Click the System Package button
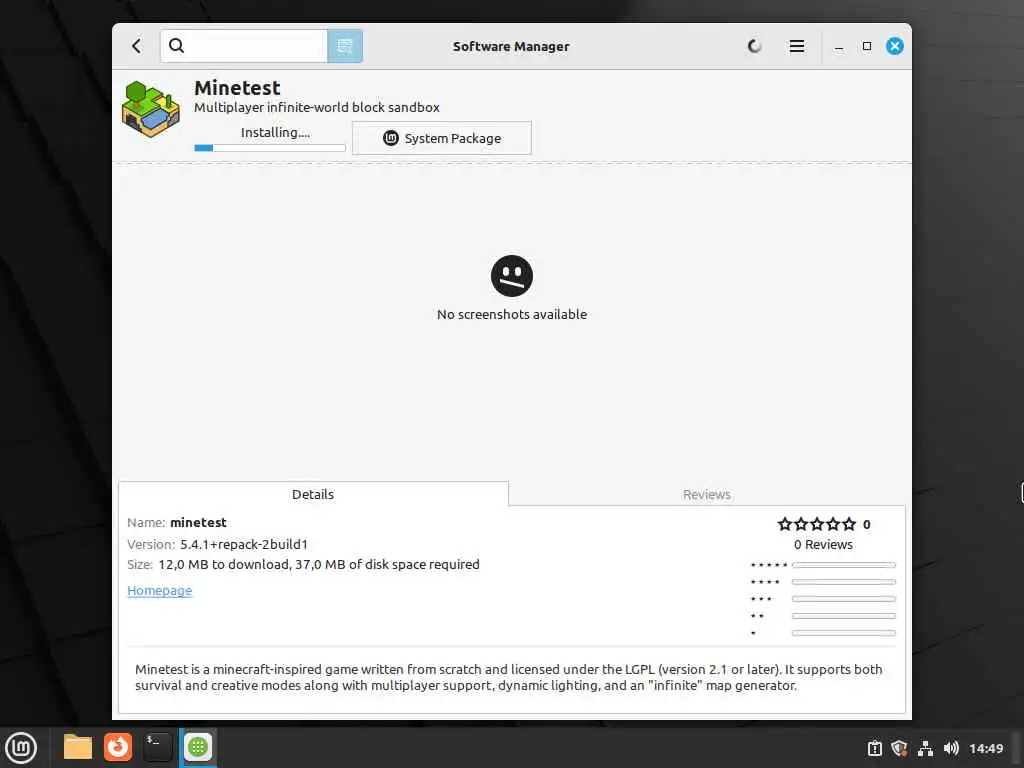 pyautogui.click(x=441, y=138)
